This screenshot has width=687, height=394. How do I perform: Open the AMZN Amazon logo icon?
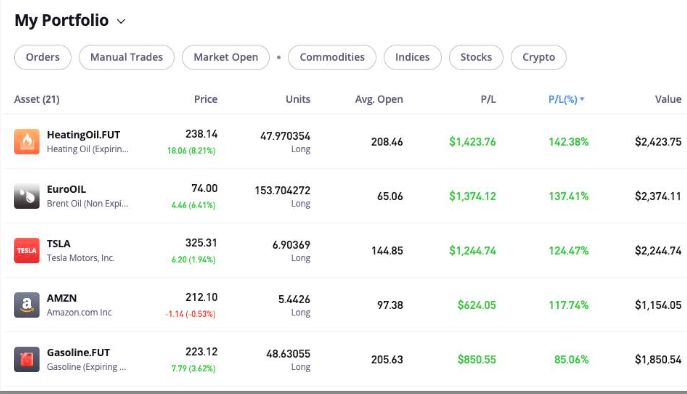27,305
